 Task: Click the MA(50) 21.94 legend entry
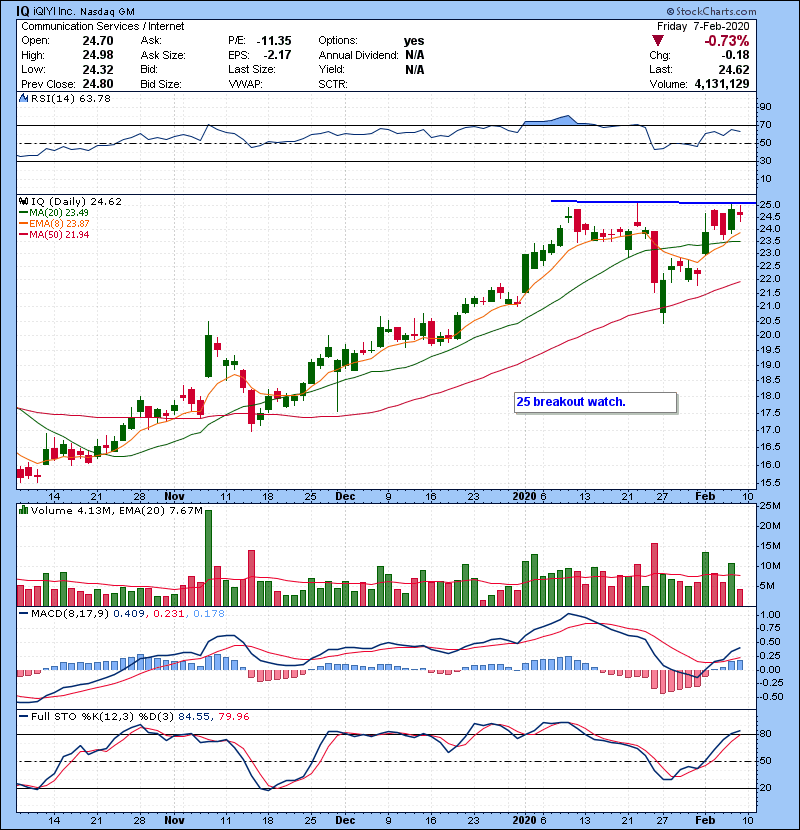(x=53, y=235)
